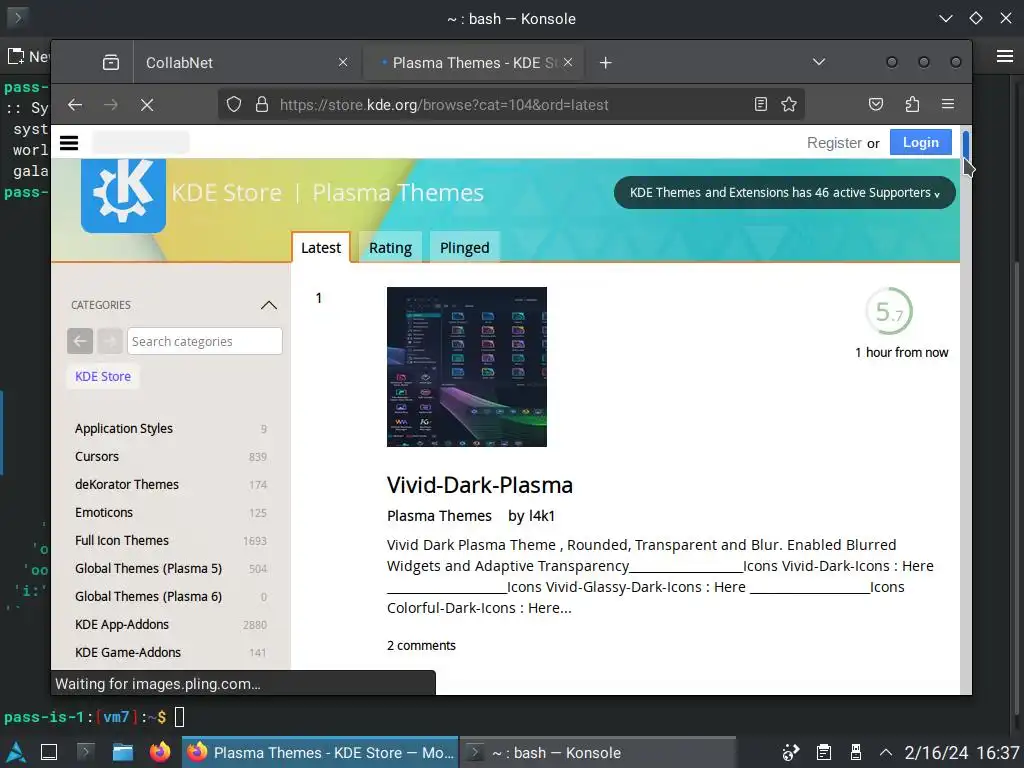Image resolution: width=1024 pixels, height=768 pixels.
Task: Open the application launcher in taskbar
Action: [x=15, y=752]
